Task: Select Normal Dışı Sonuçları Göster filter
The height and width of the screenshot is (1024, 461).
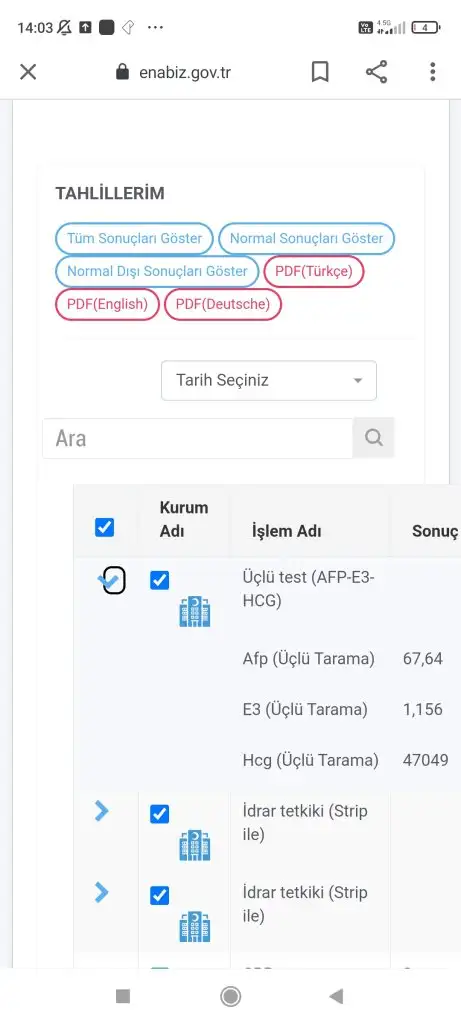Action: tap(157, 271)
